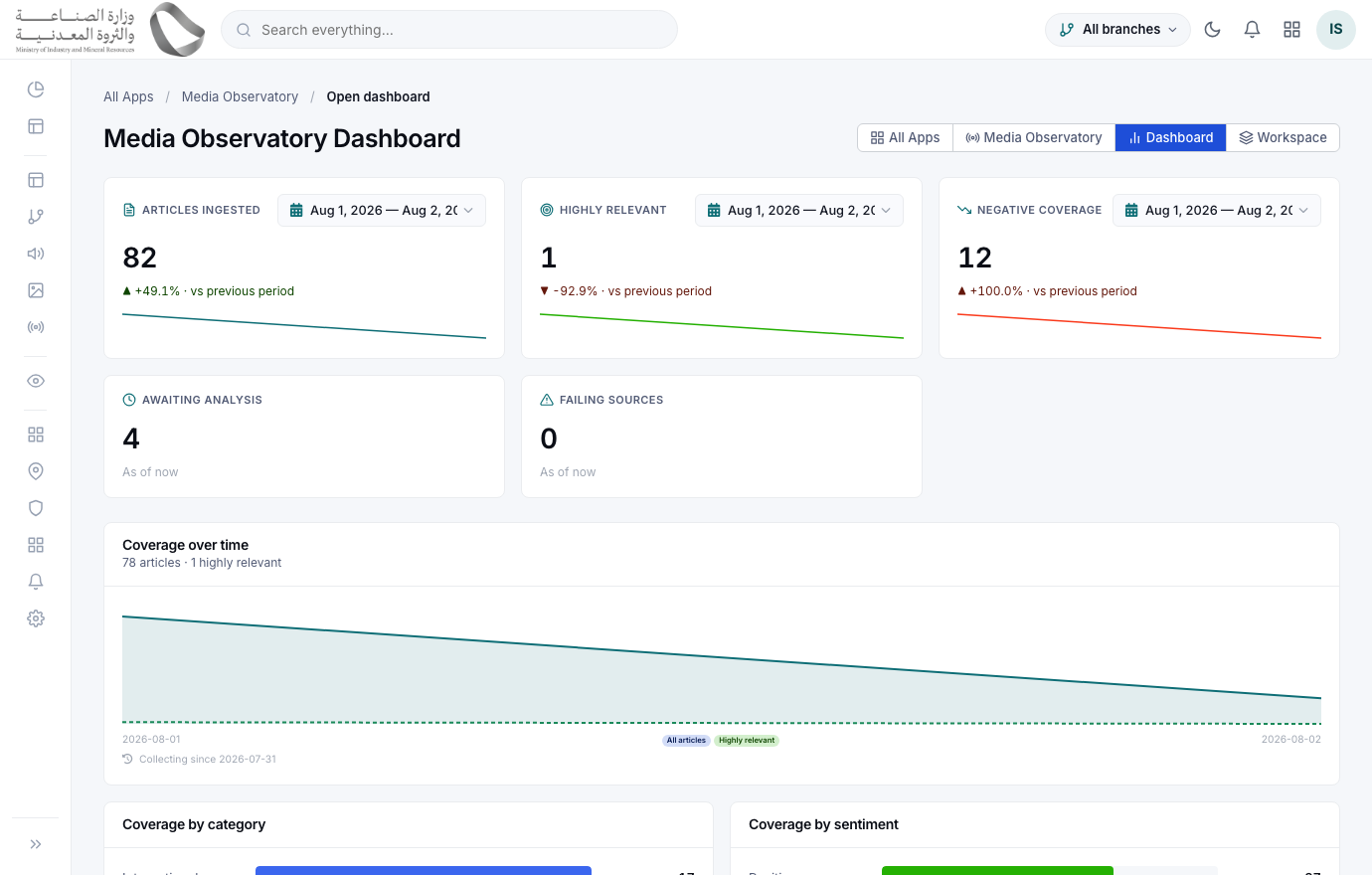This screenshot has width=1372, height=875.
Task: Open the settings gear in sidebar
Action: pos(36,618)
